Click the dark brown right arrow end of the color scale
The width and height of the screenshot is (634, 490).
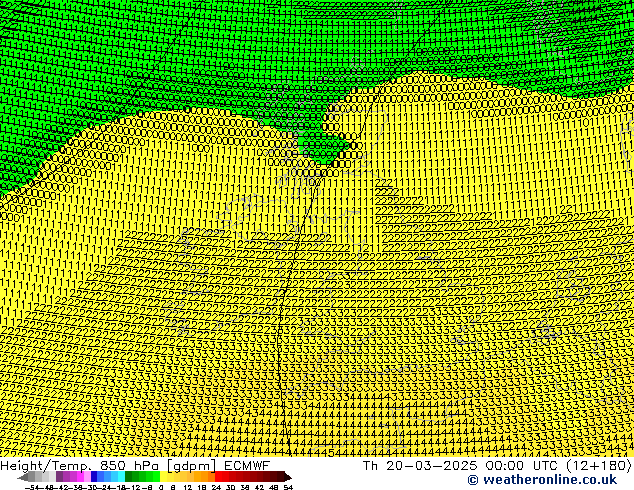pyautogui.click(x=288, y=477)
